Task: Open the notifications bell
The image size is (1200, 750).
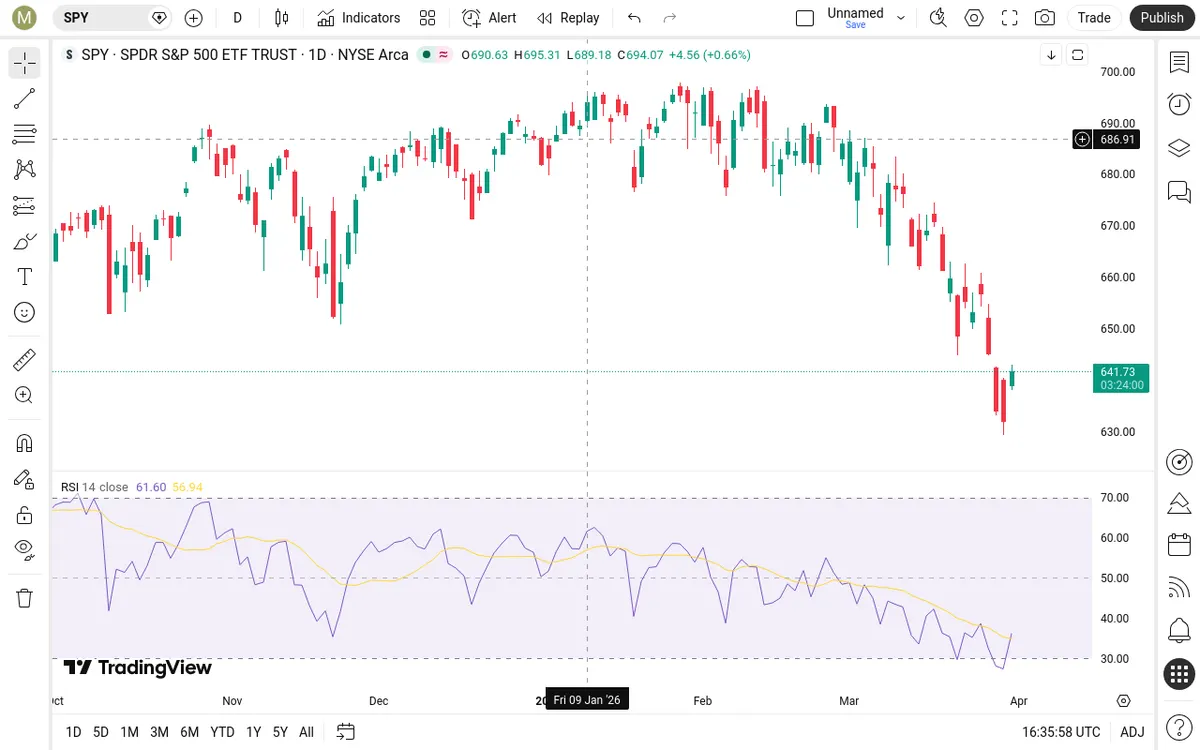Action: tap(1179, 631)
